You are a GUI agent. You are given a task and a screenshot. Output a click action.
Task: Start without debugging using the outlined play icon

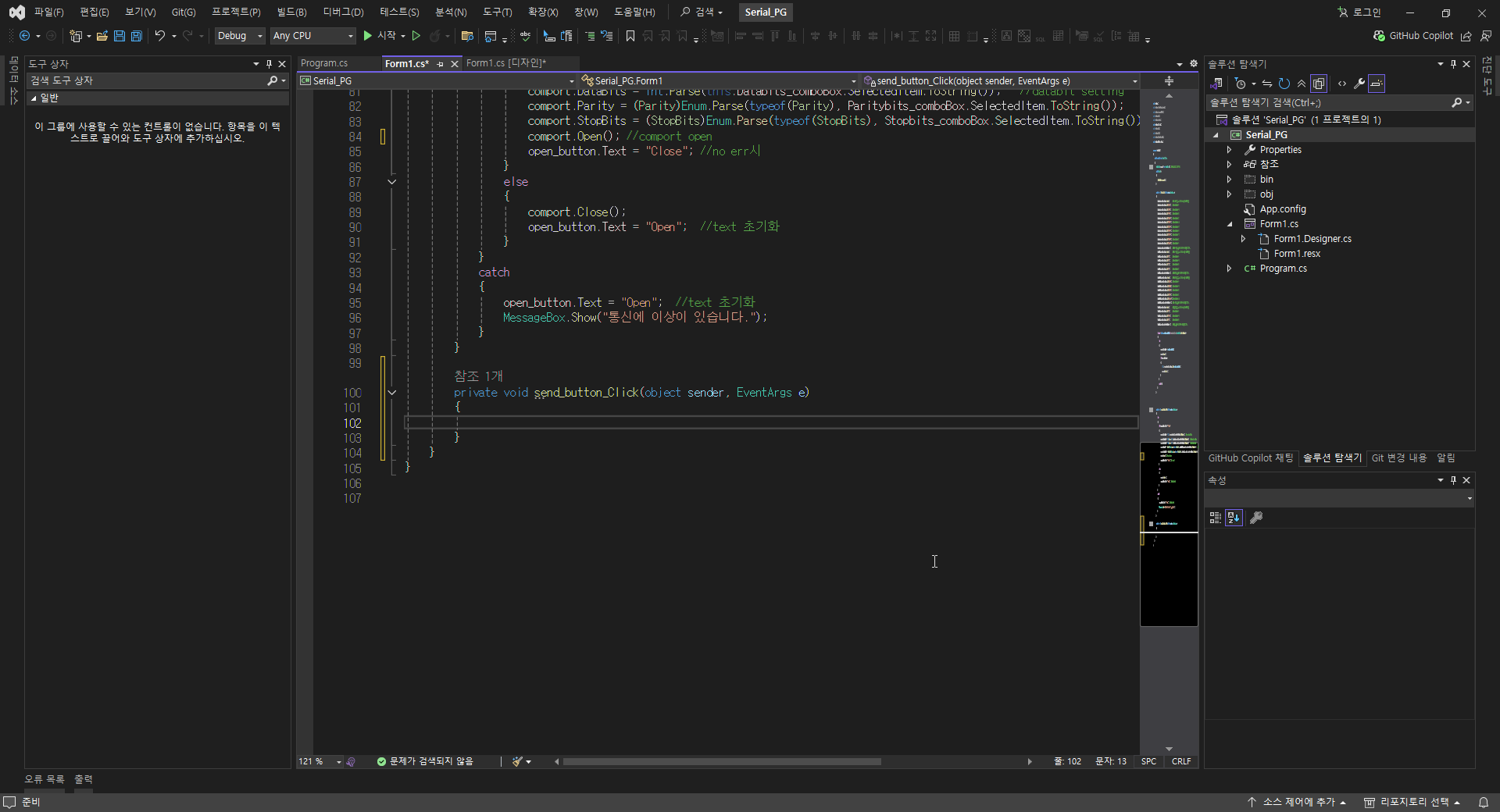[x=416, y=36]
